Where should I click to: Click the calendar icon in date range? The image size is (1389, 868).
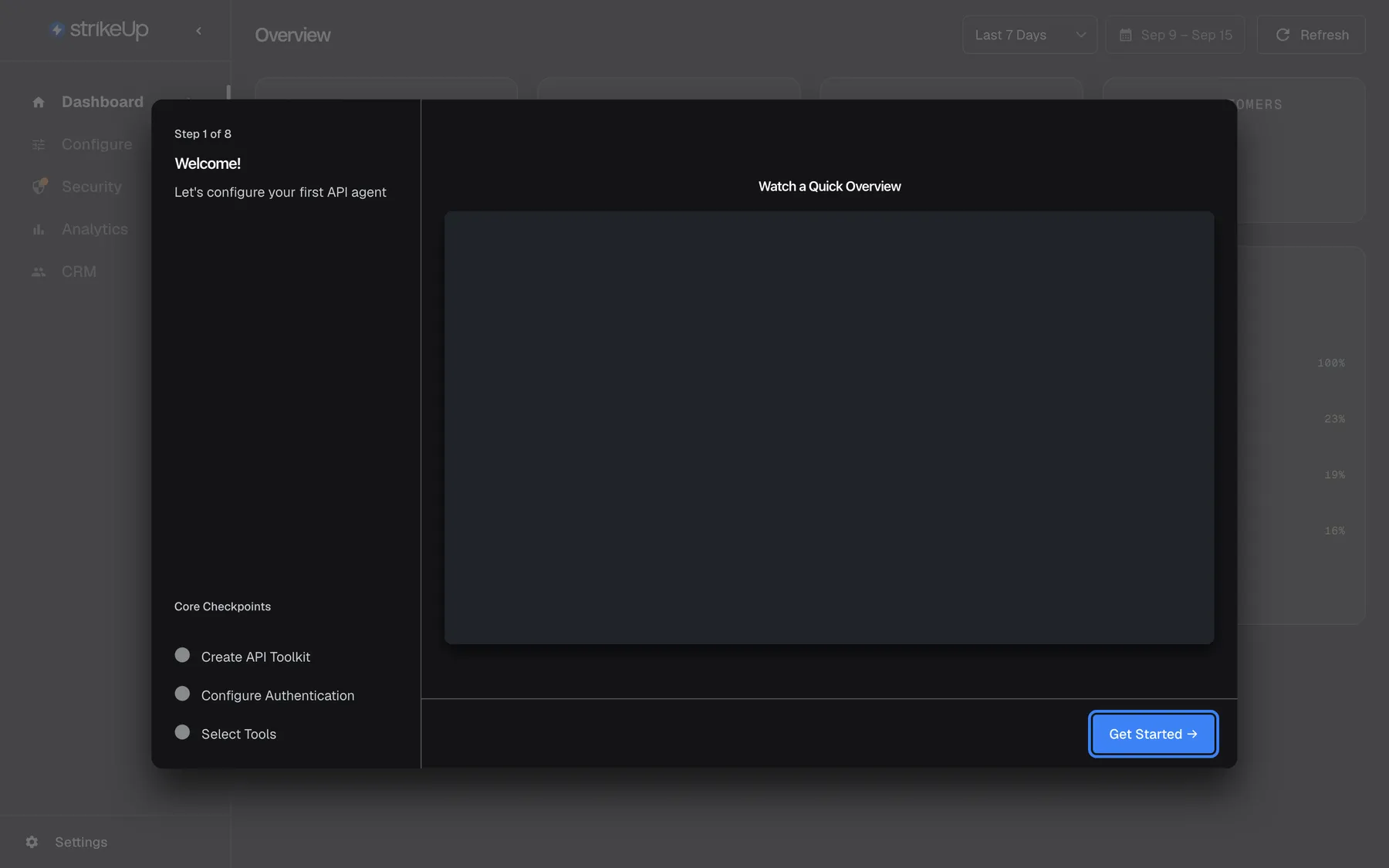pyautogui.click(x=1125, y=35)
